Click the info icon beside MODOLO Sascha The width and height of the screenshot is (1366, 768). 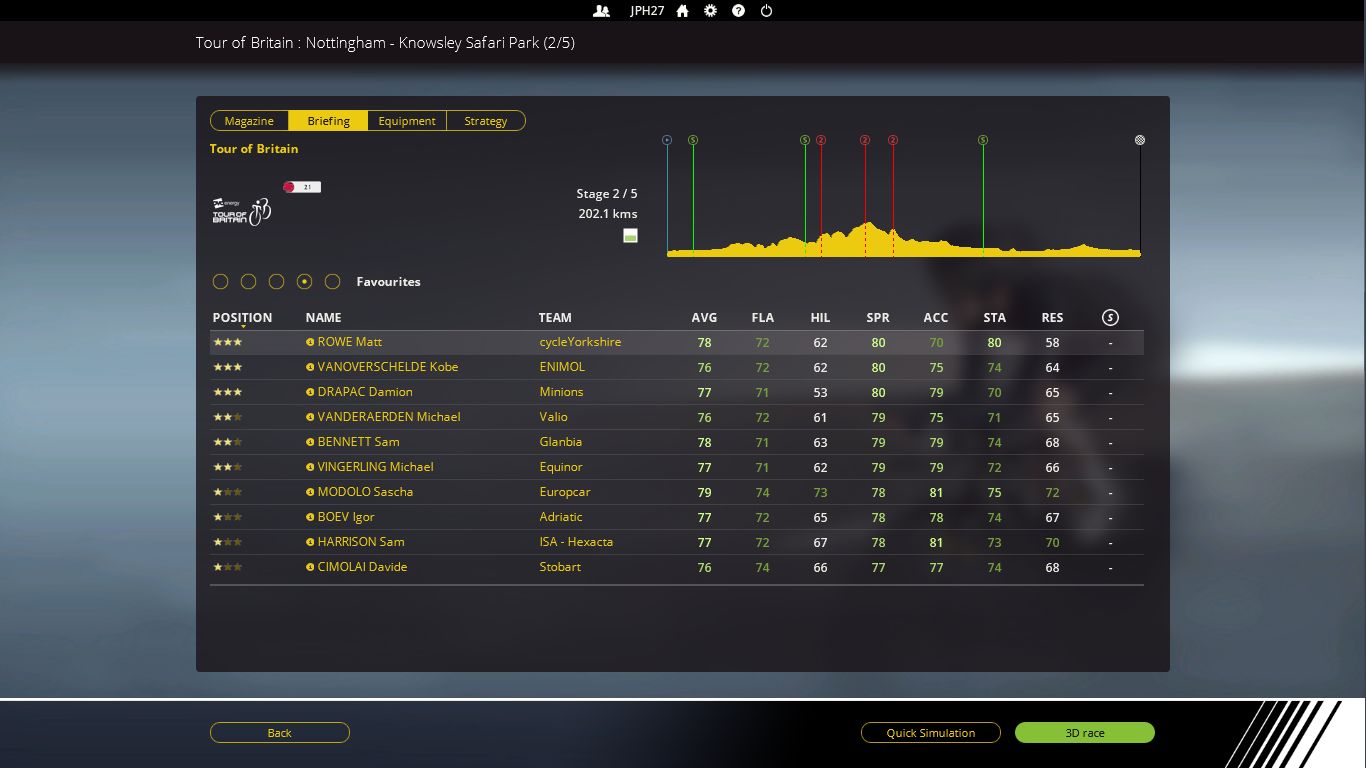[310, 492]
